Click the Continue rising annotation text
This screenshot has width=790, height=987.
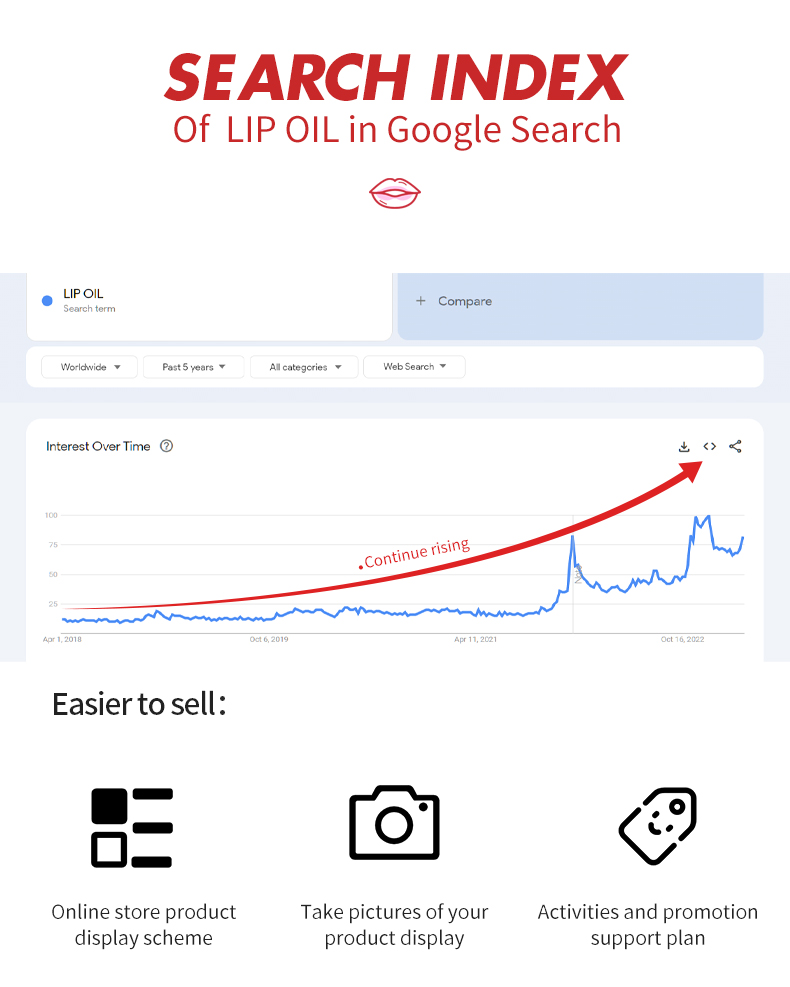(x=416, y=553)
